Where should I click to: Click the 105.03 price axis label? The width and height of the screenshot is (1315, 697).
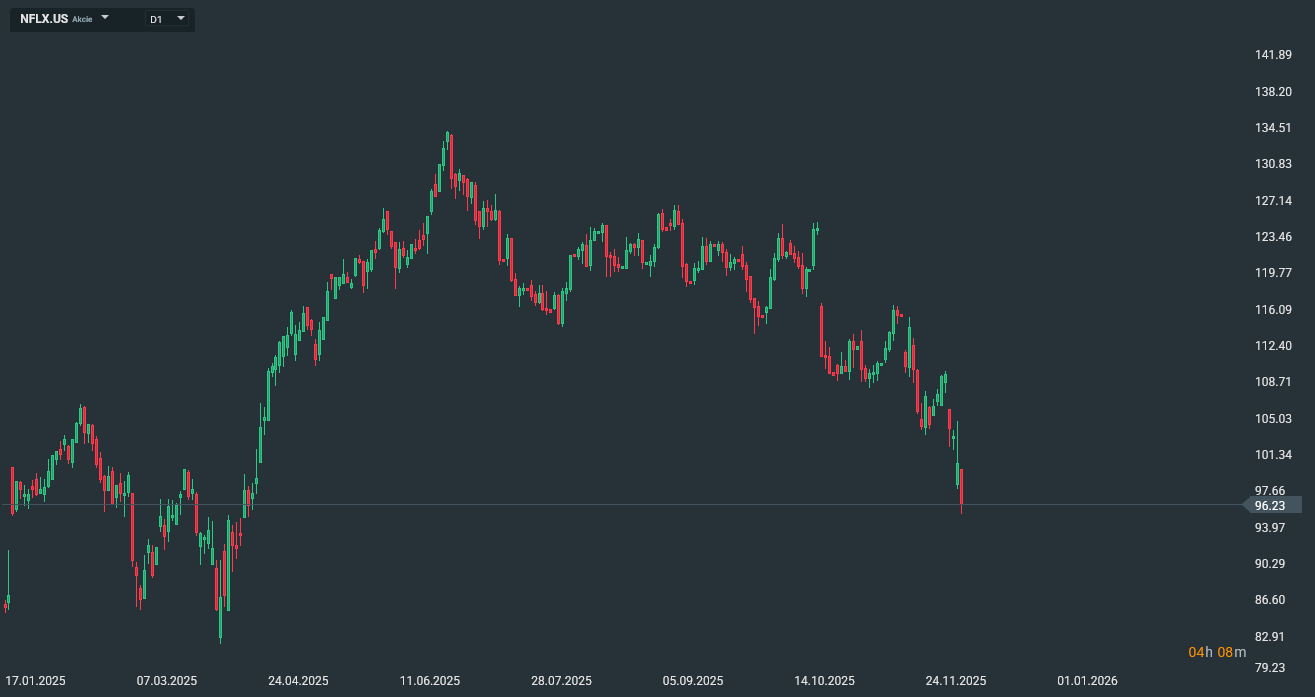(x=1273, y=419)
